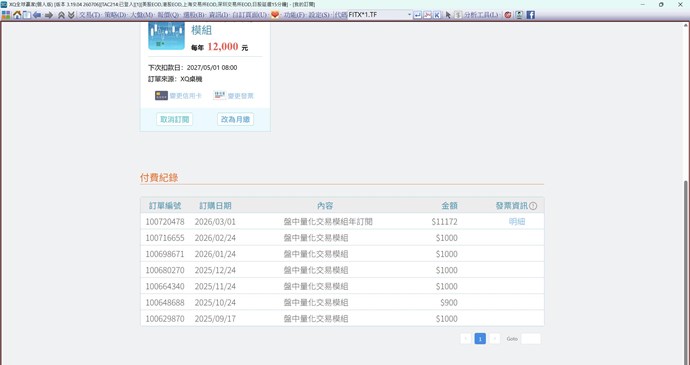Click the date 2025/09/17

click(x=215, y=319)
